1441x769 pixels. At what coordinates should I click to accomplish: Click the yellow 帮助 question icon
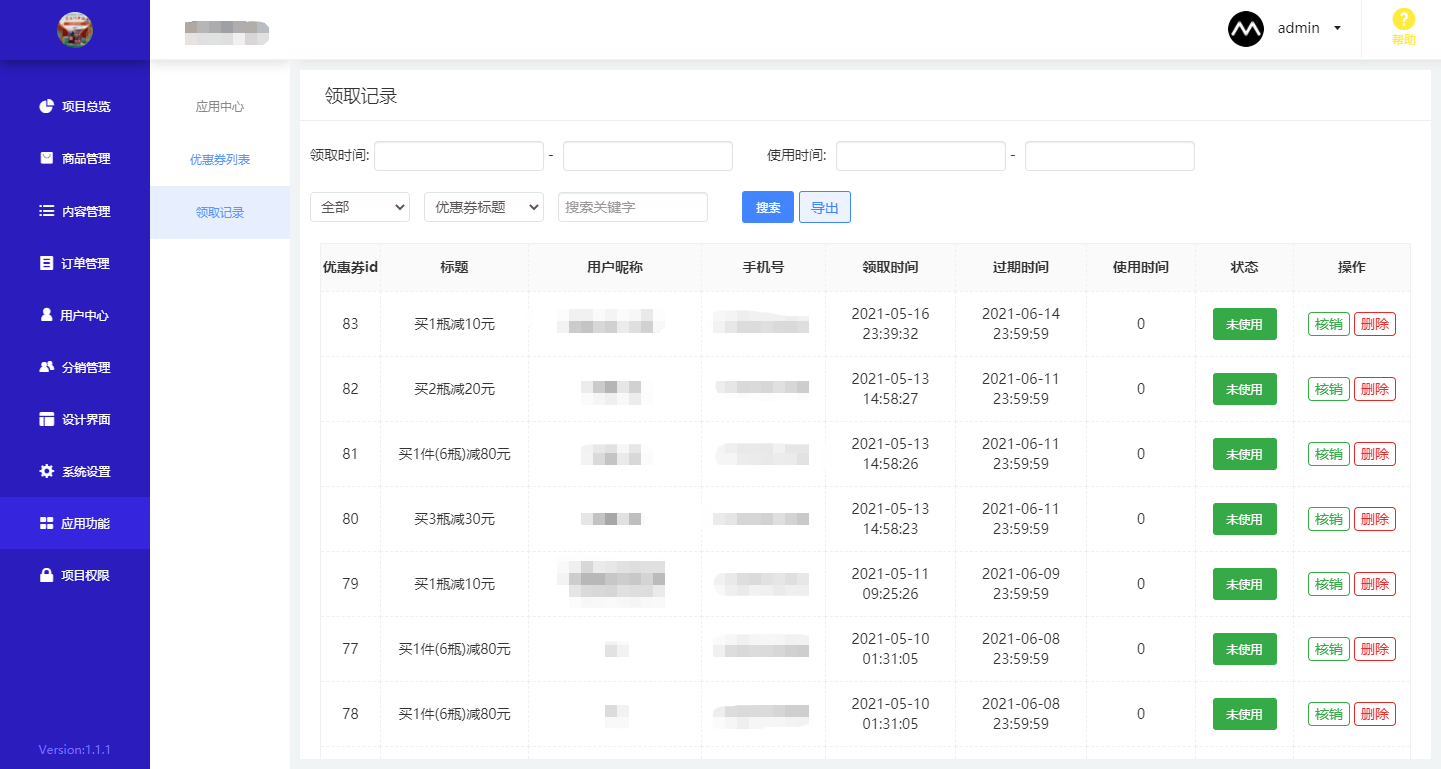coord(1404,19)
